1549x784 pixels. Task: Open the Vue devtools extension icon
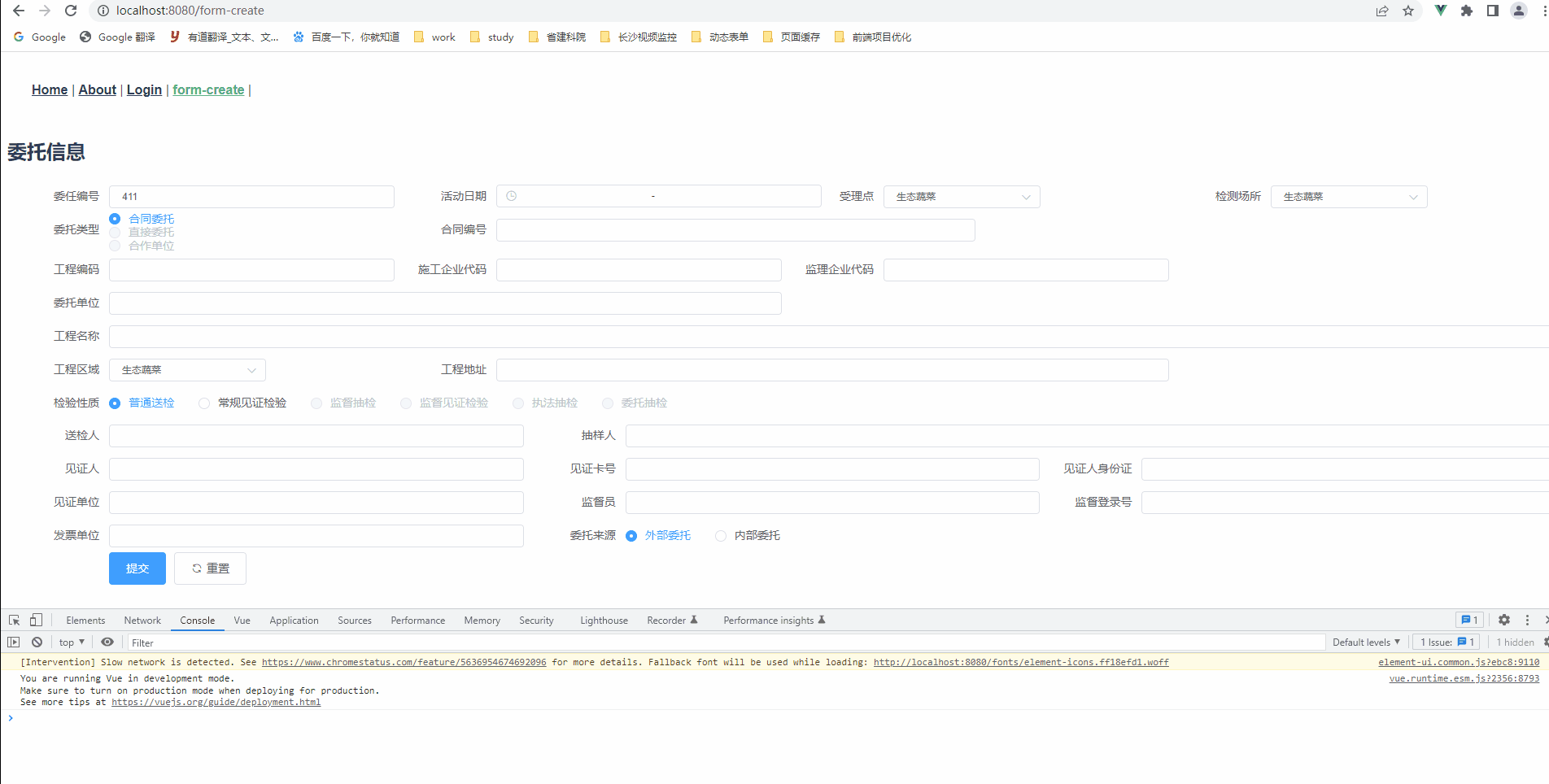[x=1440, y=11]
